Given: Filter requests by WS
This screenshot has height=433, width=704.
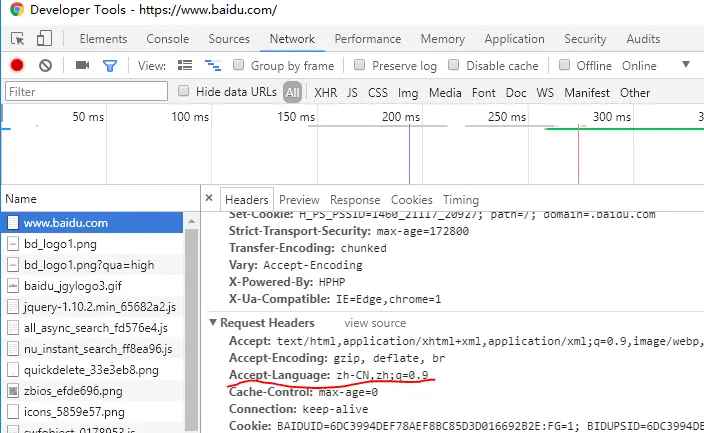Looking at the screenshot, I should [545, 93].
